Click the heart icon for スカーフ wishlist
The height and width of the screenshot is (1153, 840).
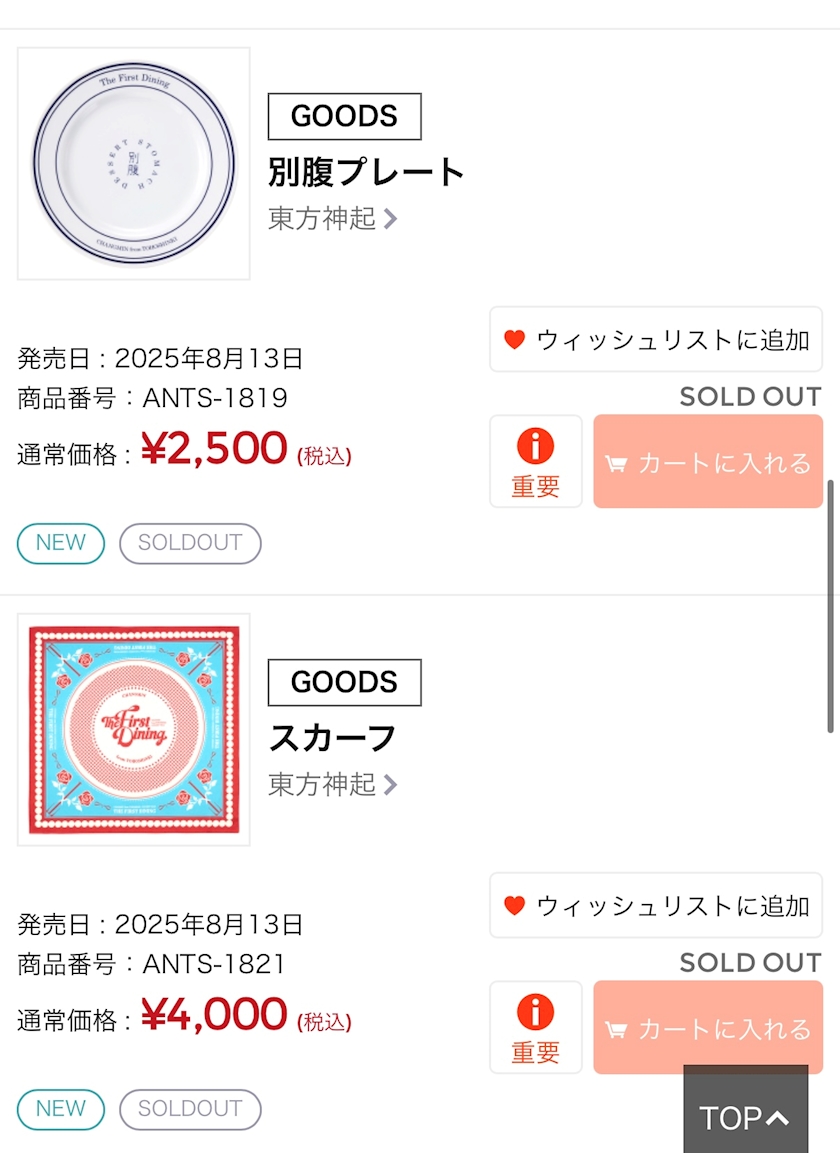tap(514, 906)
